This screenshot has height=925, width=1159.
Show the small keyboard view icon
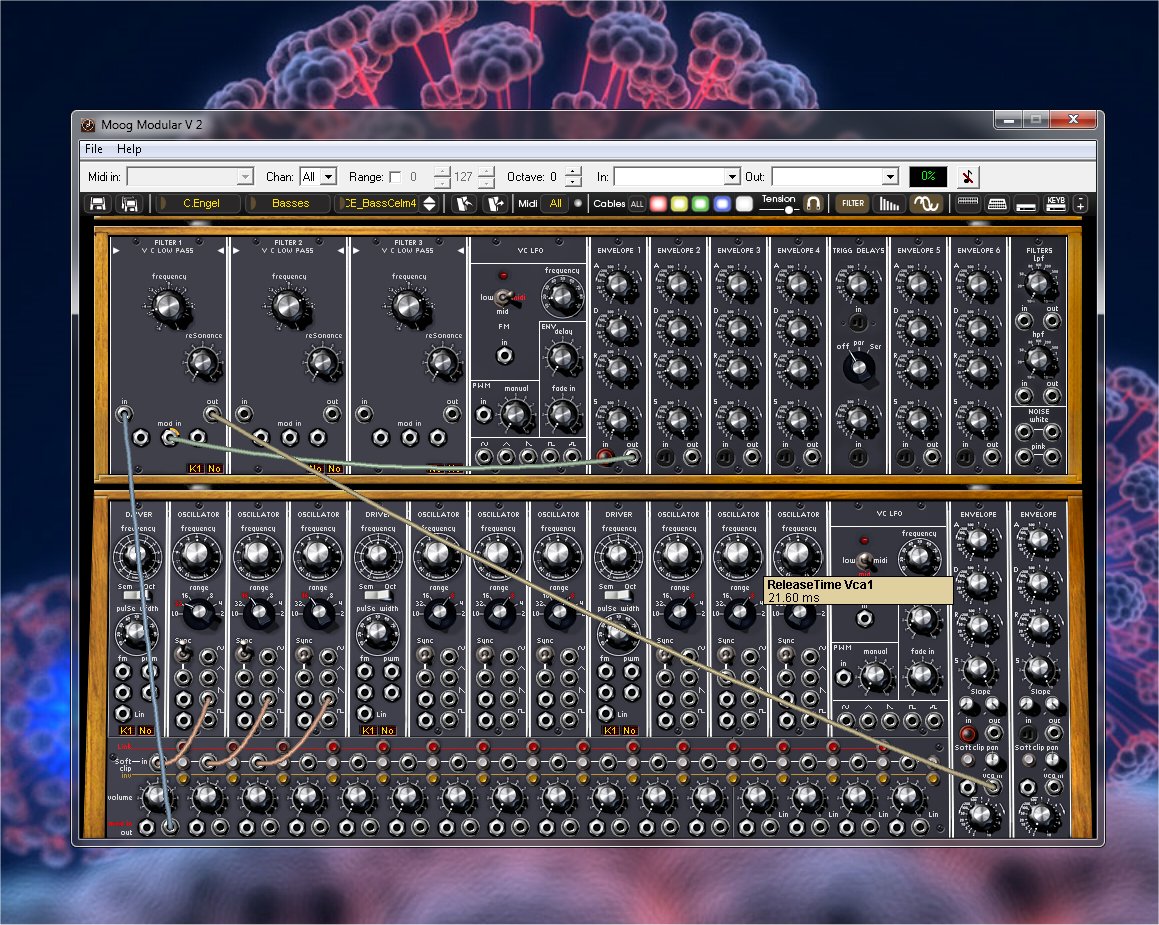(968, 203)
